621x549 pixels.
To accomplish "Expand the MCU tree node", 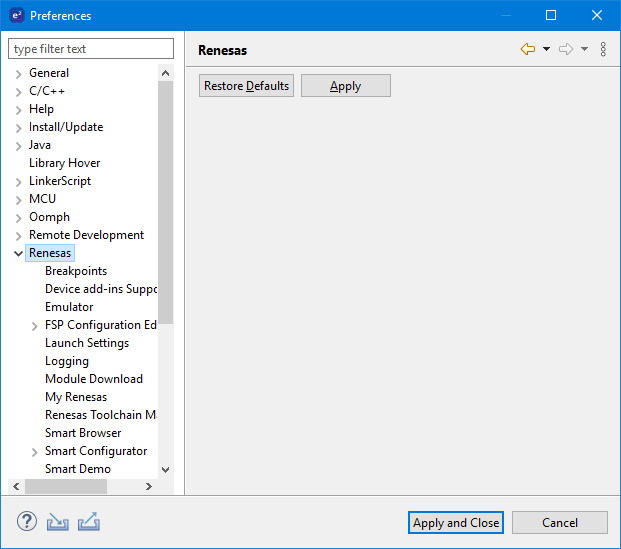I will click(x=18, y=200).
